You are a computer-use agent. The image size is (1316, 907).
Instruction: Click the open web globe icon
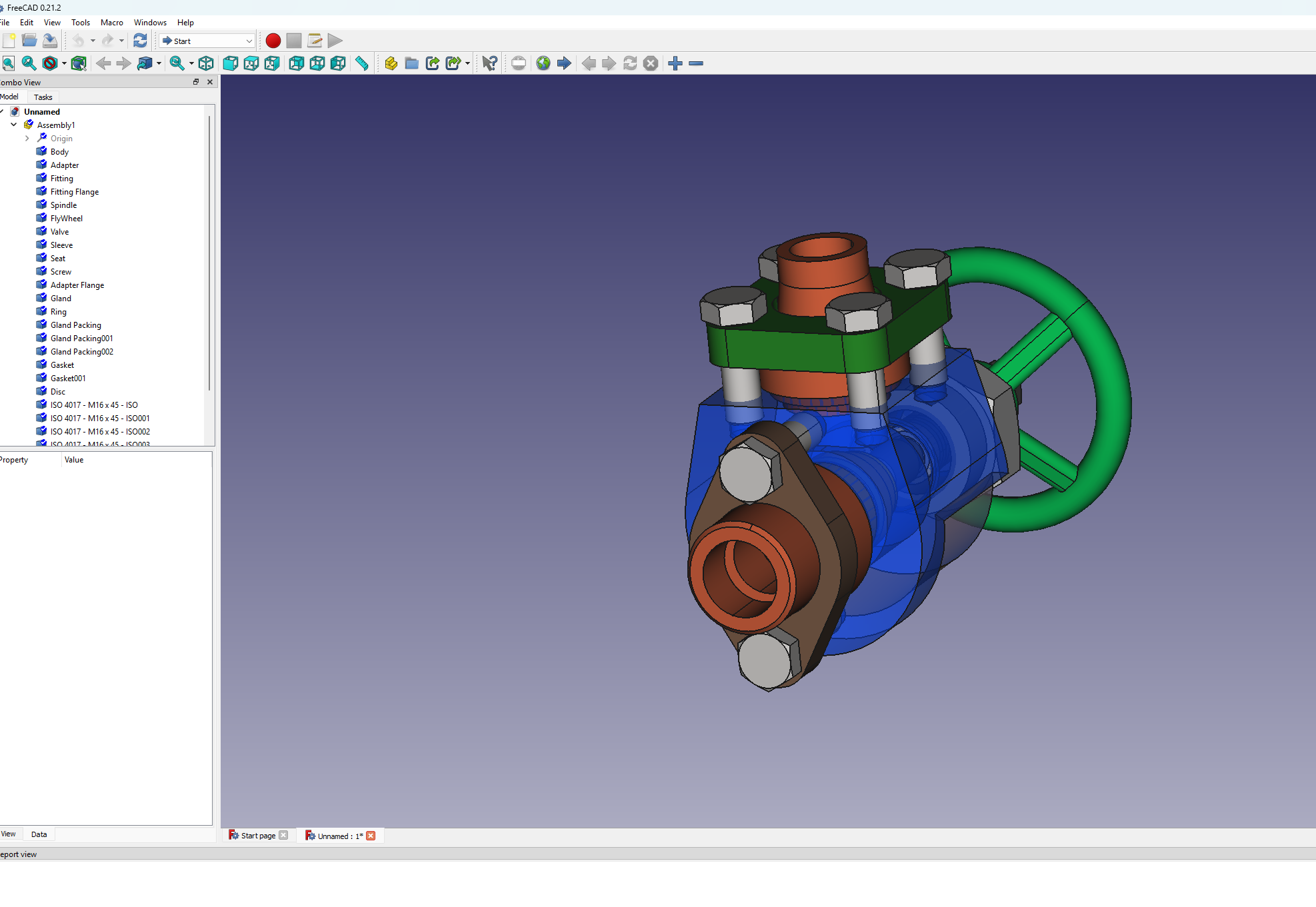pos(543,63)
